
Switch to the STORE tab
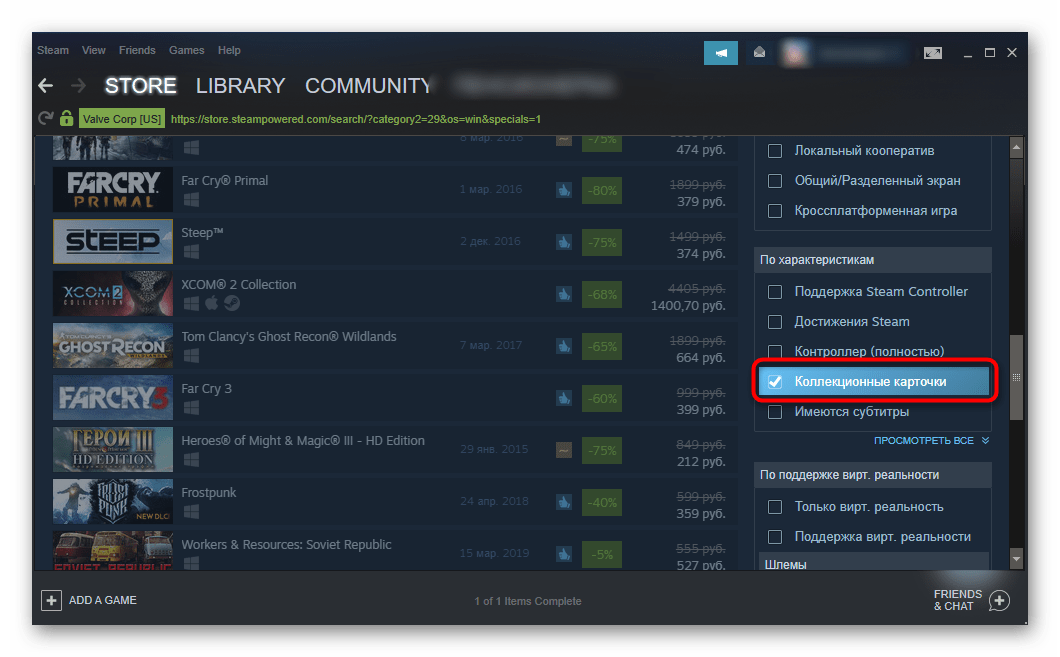(141, 86)
